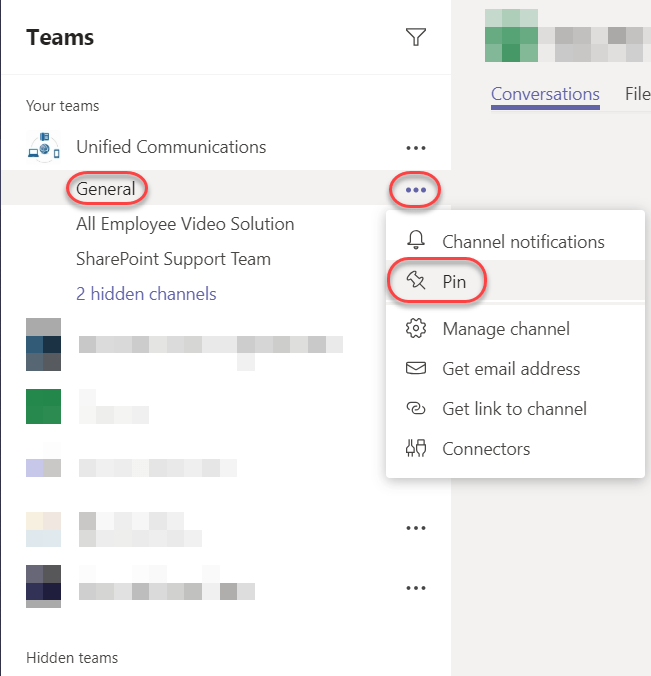Open more options for General channel

pos(416,190)
